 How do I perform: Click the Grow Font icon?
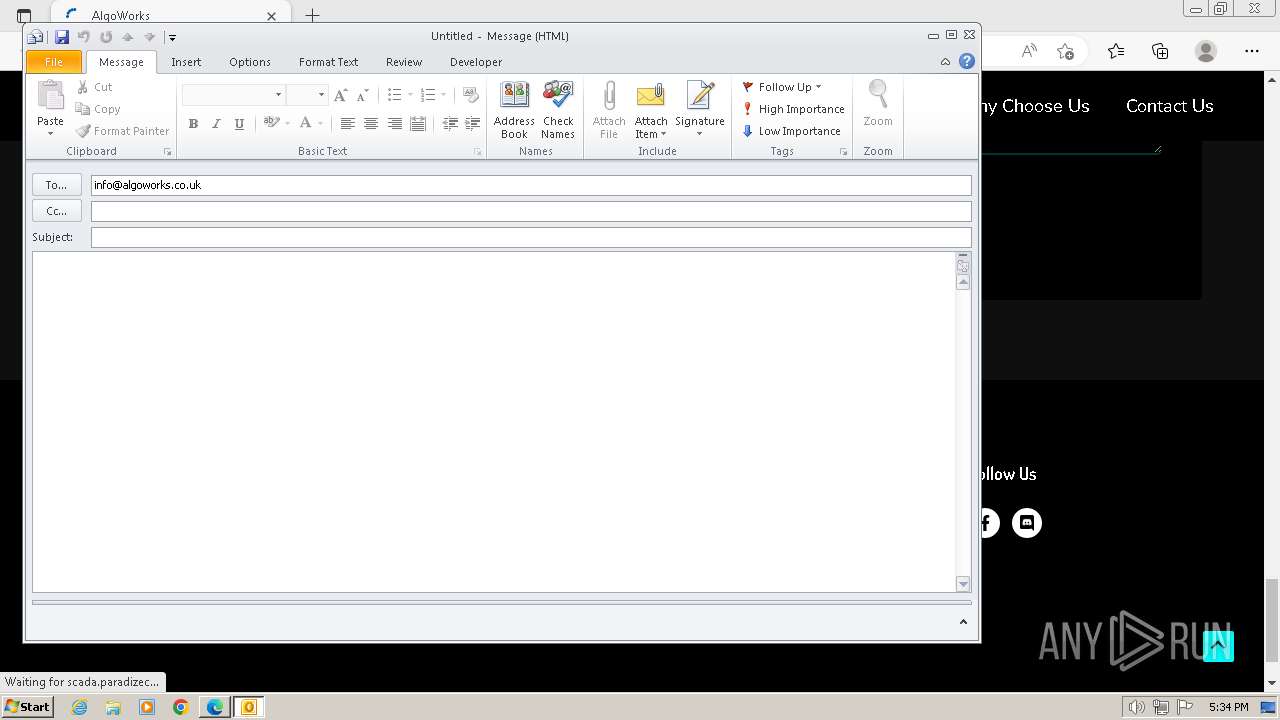click(341, 95)
